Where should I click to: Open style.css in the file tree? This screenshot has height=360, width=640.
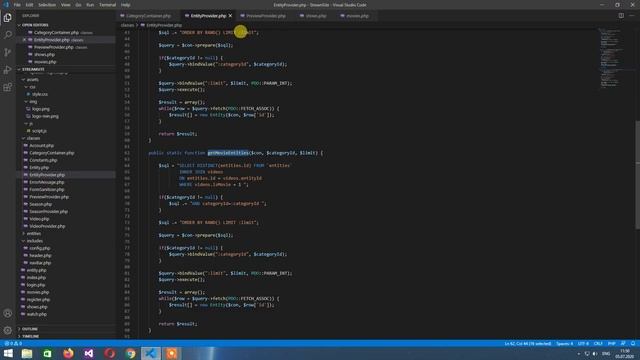40,94
